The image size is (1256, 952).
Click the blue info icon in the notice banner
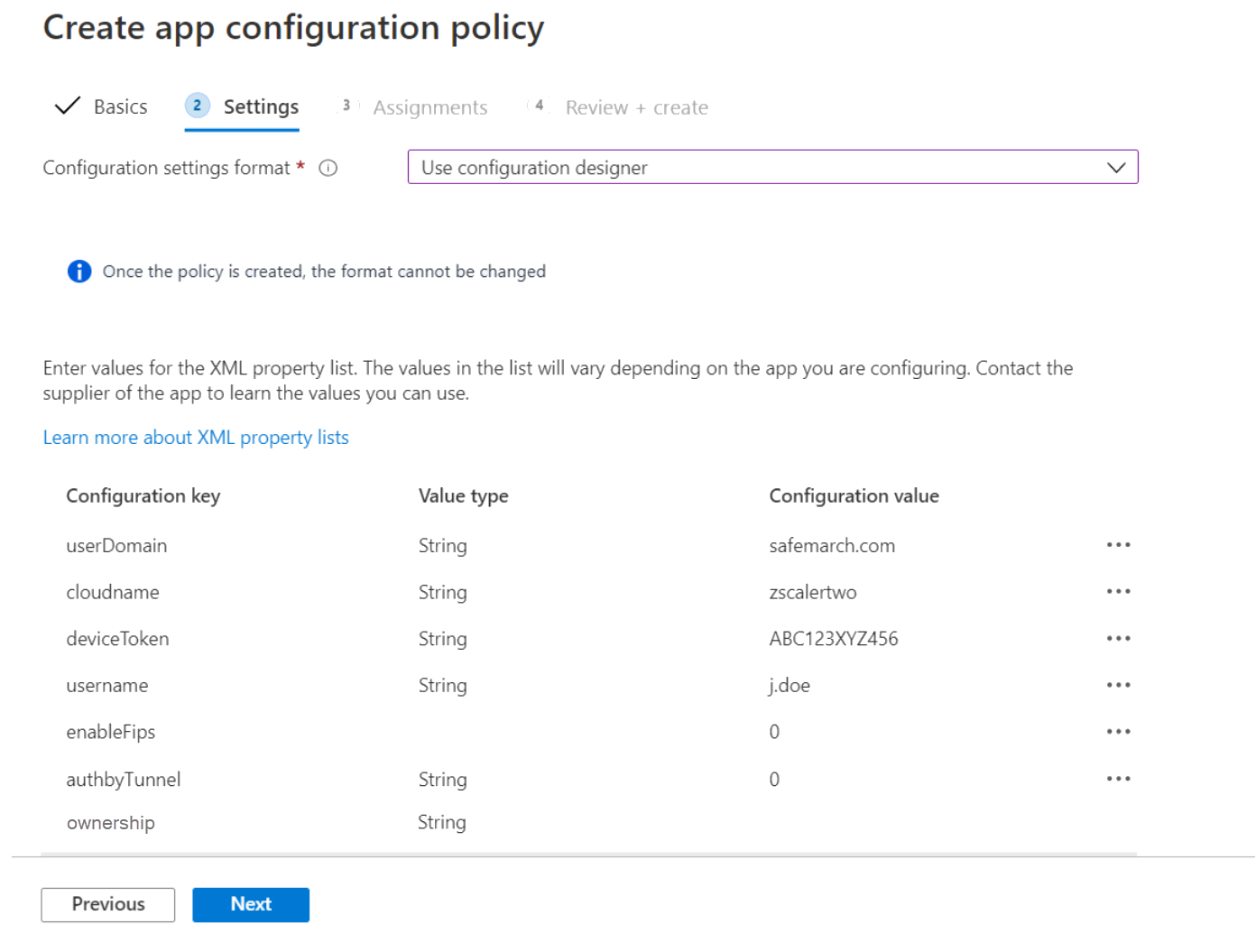pos(79,271)
